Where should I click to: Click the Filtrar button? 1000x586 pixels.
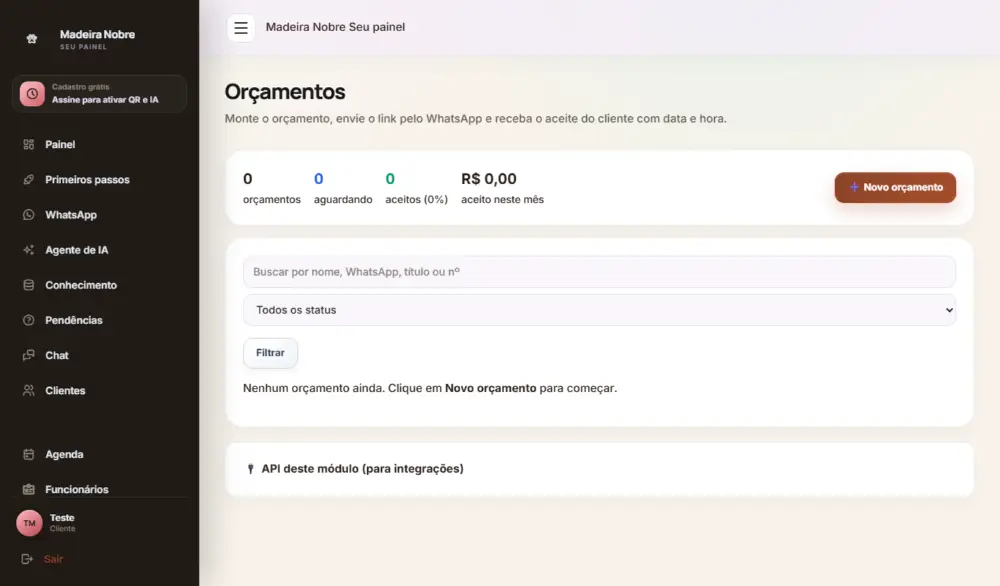[270, 353]
